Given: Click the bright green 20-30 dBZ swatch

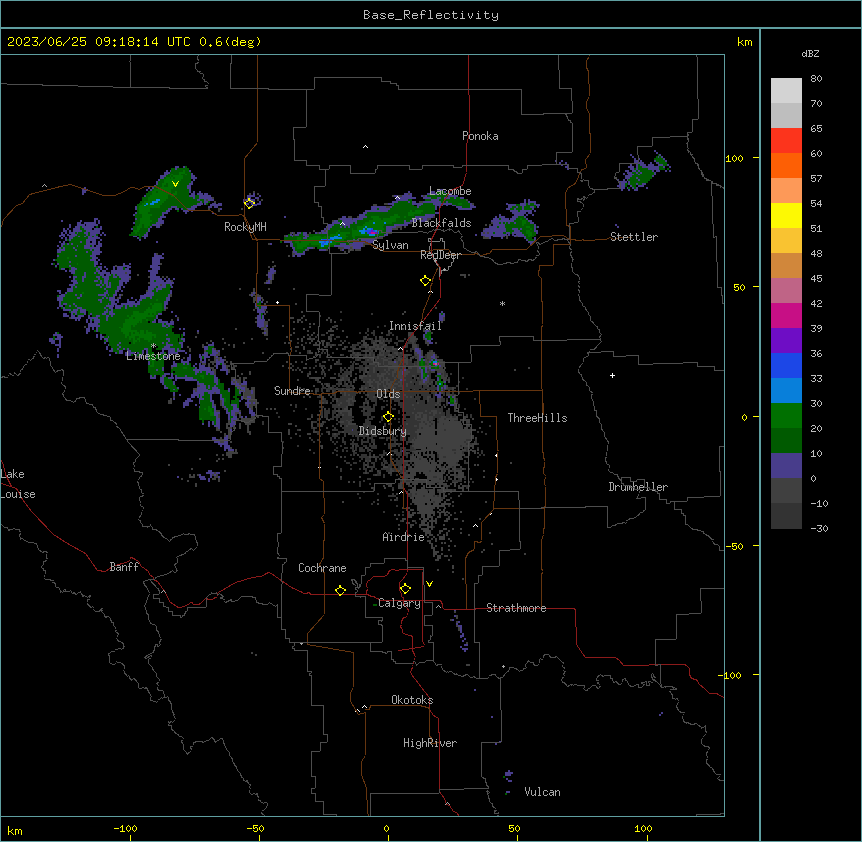Looking at the screenshot, I should click(786, 416).
